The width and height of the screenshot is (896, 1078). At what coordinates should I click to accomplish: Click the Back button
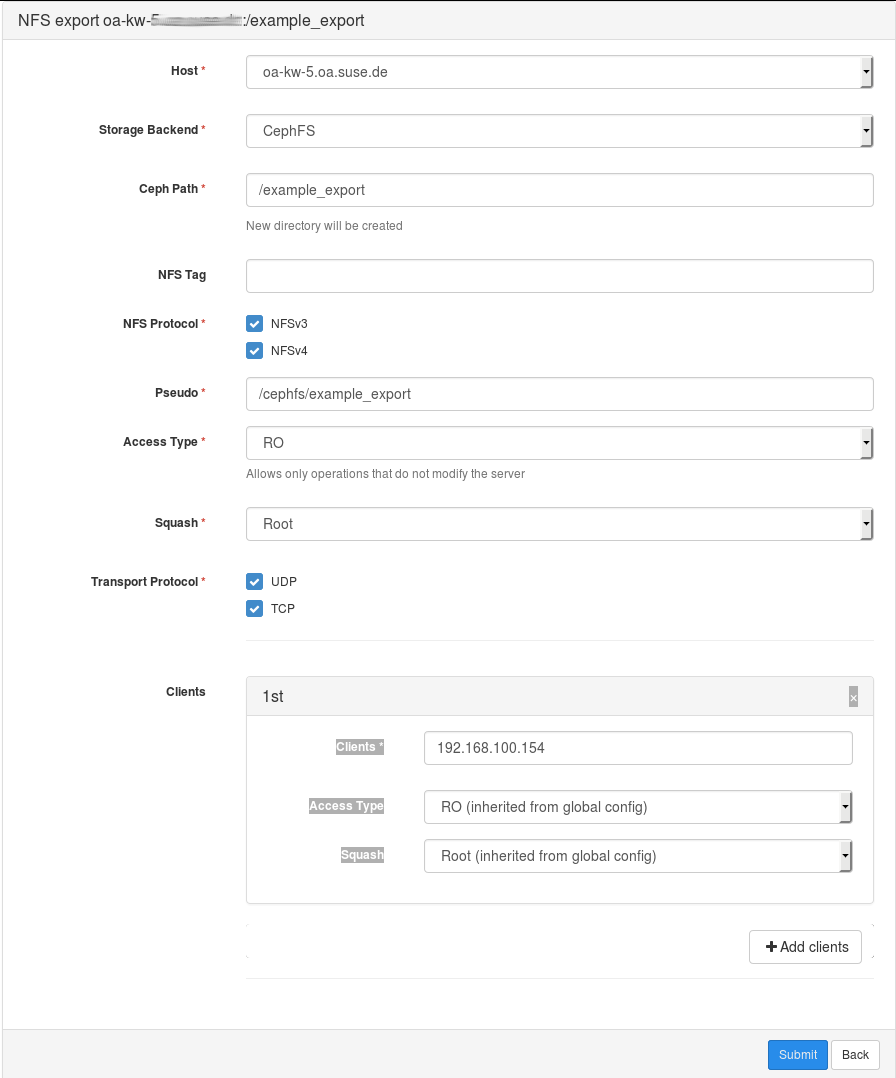[x=855, y=1055]
